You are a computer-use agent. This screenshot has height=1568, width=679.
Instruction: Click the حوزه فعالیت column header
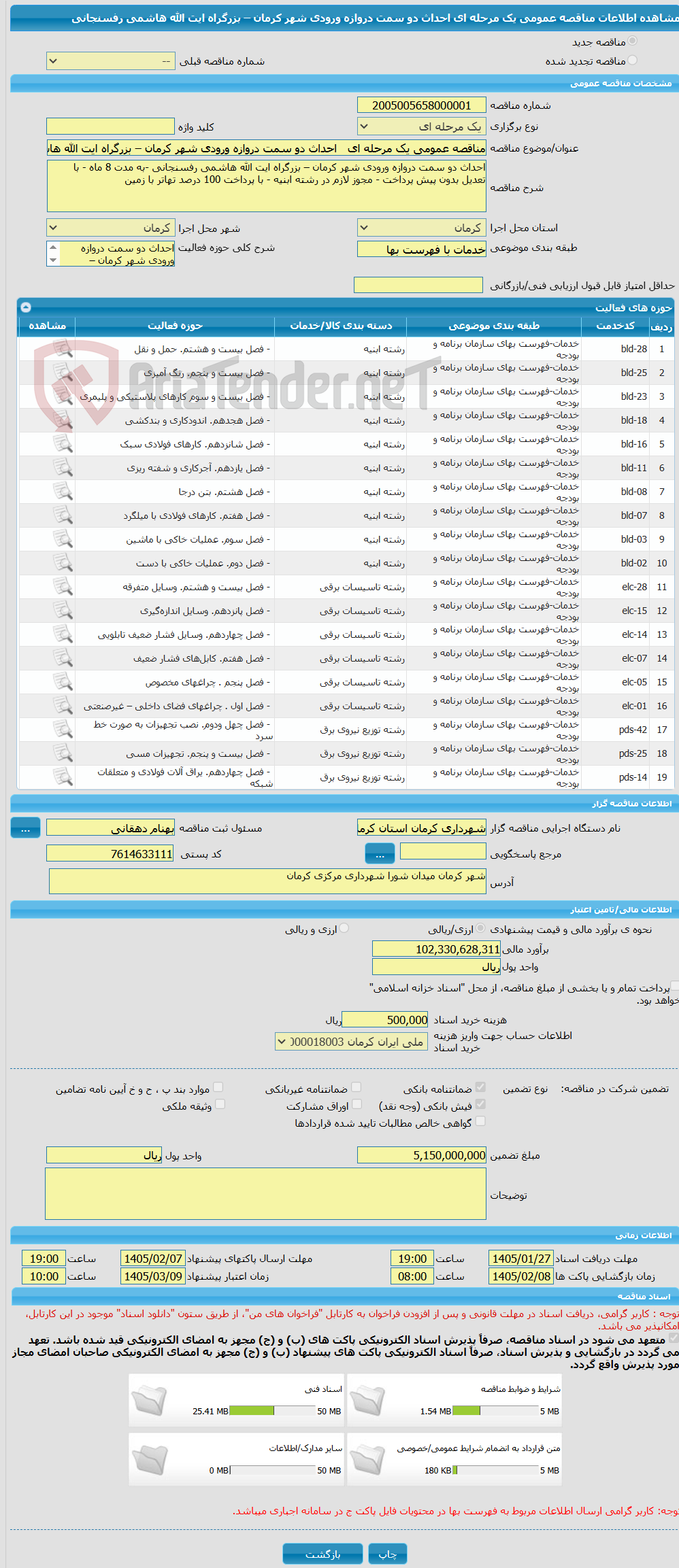(x=175, y=326)
